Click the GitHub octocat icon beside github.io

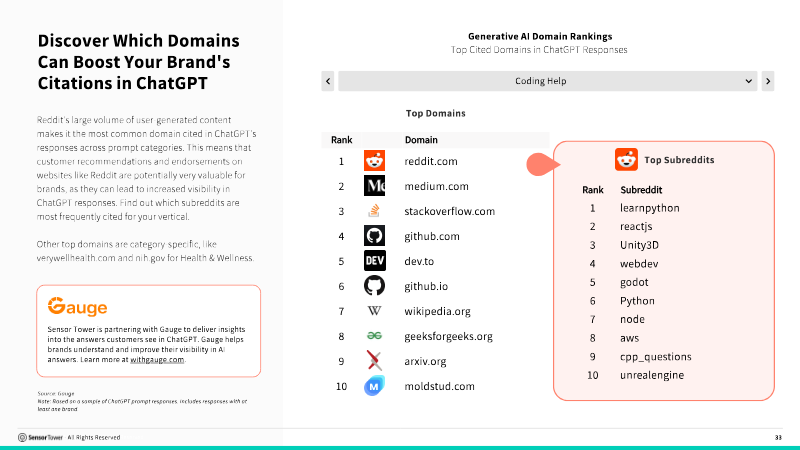[x=374, y=286]
